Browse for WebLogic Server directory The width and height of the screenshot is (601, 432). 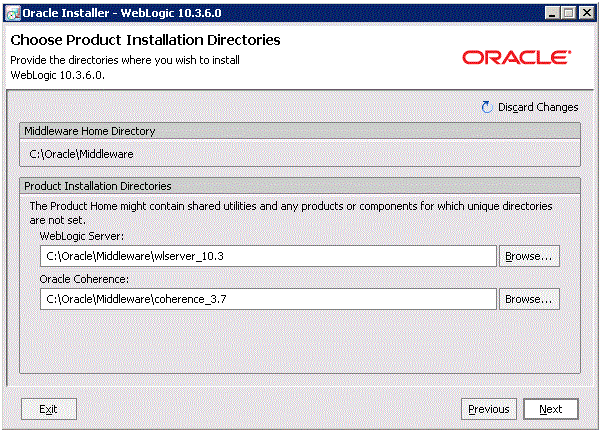pyautogui.click(x=529, y=256)
